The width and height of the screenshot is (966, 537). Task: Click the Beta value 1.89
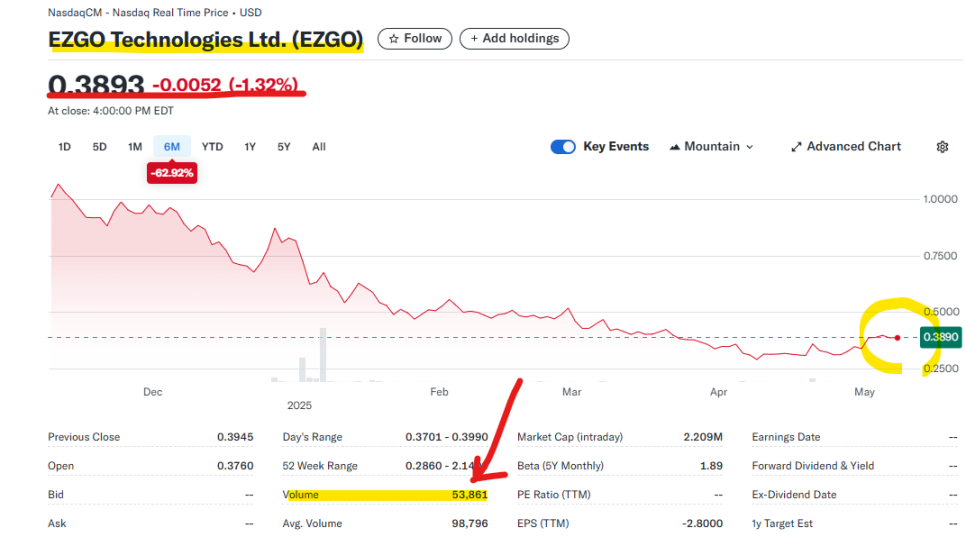point(711,466)
